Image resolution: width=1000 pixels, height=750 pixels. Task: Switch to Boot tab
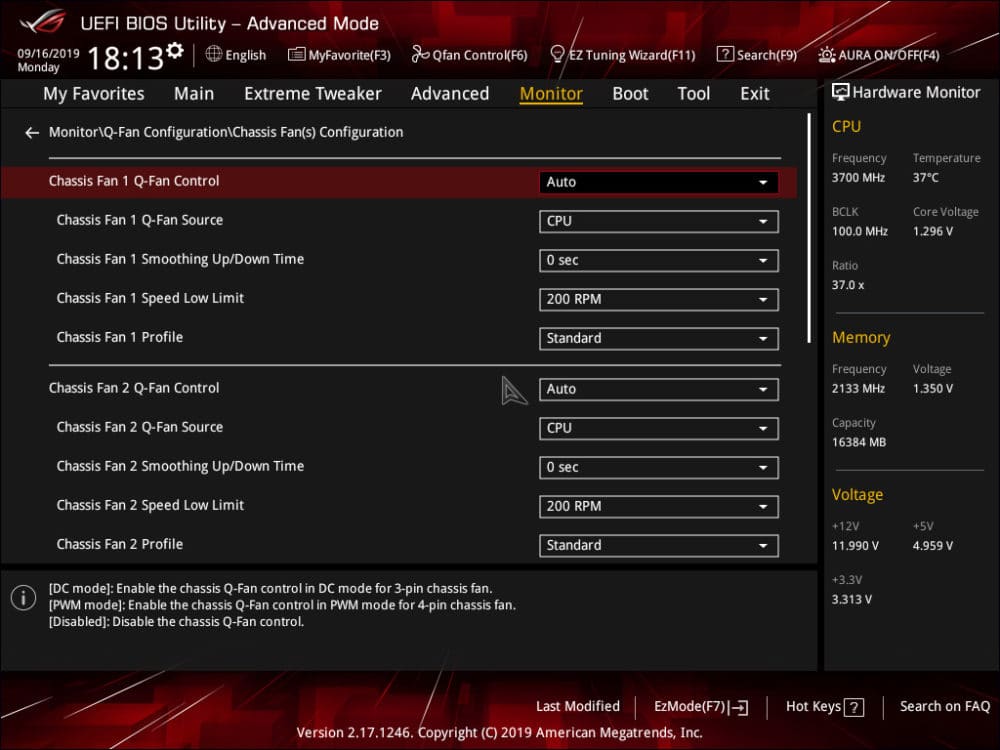(x=630, y=94)
